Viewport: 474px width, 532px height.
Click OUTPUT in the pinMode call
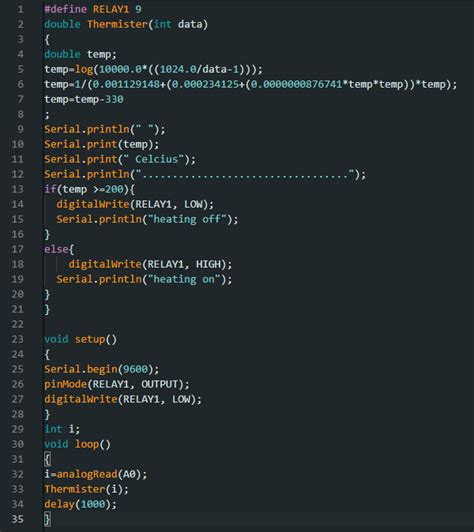coord(159,384)
